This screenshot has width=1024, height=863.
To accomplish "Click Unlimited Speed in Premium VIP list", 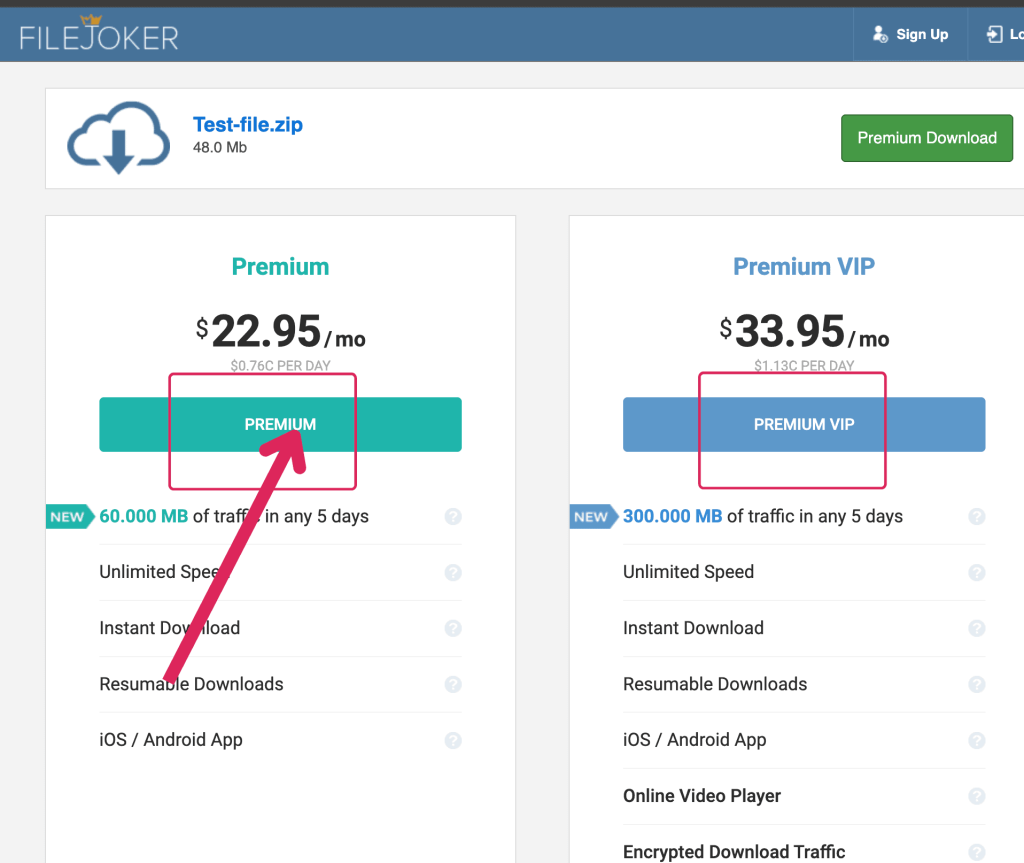I will tap(688, 572).
